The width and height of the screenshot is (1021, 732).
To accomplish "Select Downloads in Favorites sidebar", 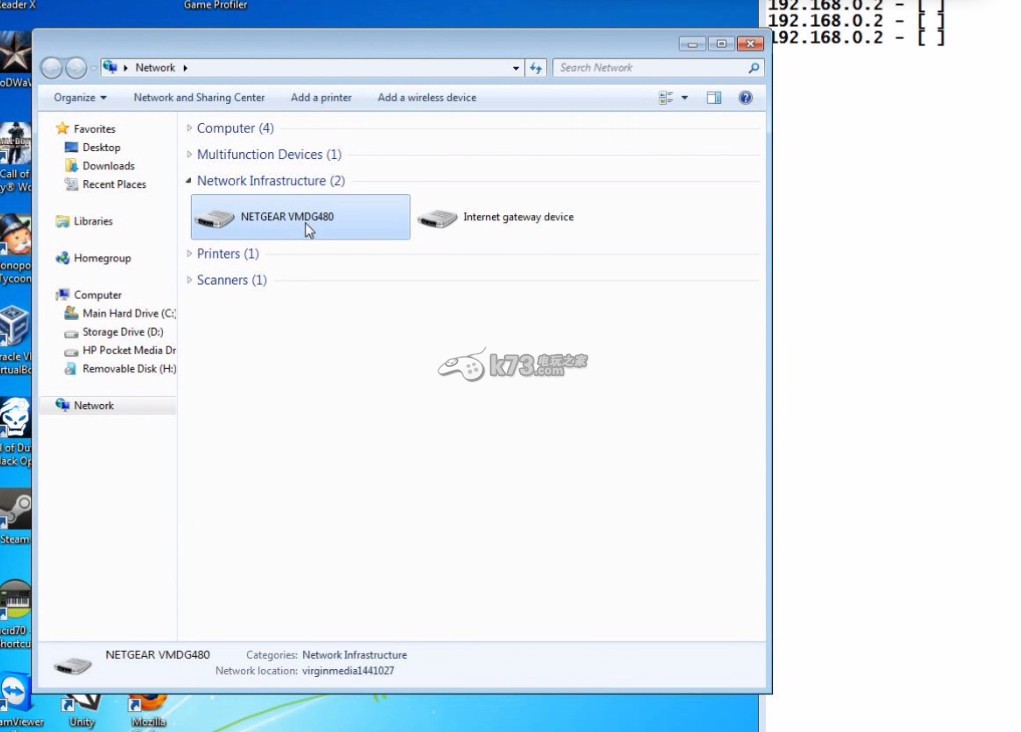I will [x=108, y=166].
